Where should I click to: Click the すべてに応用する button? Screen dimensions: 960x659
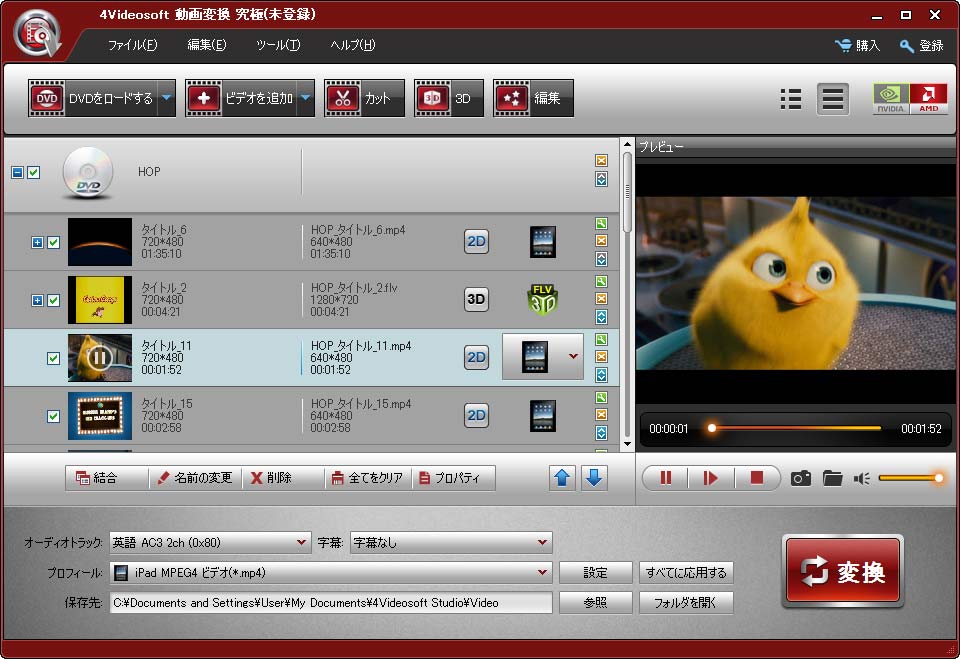686,573
